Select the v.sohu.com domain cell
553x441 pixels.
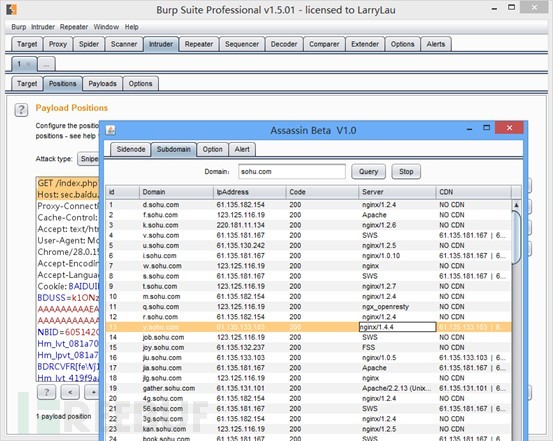[176, 235]
